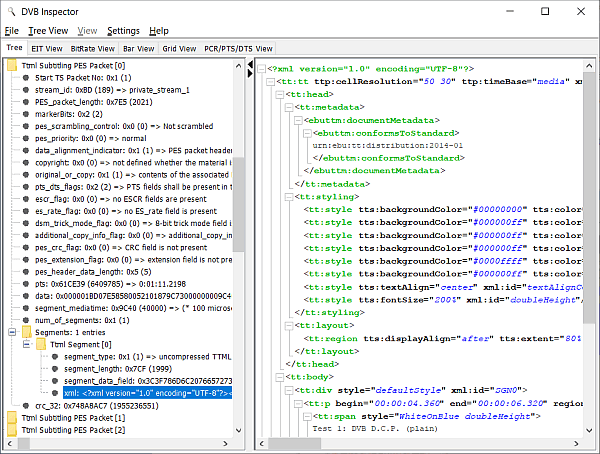Click the Segments folder icon
Screen dimensions: 600x454
[x=25, y=333]
